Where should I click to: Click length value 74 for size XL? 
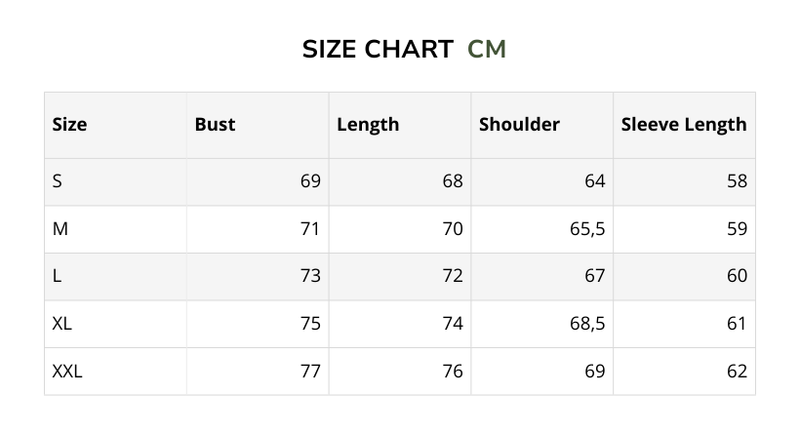click(x=452, y=324)
